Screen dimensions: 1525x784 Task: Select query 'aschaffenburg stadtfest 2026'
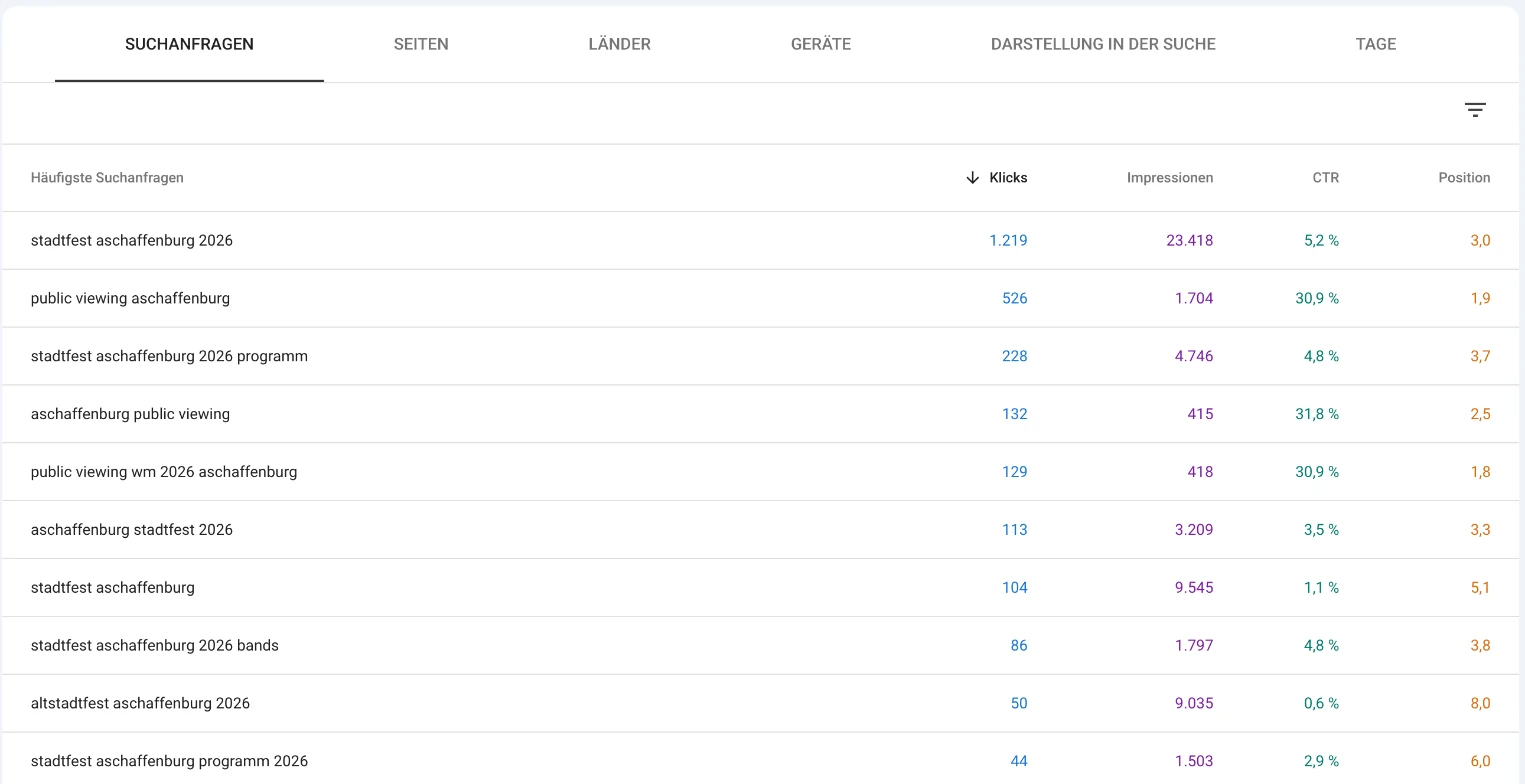click(x=132, y=530)
